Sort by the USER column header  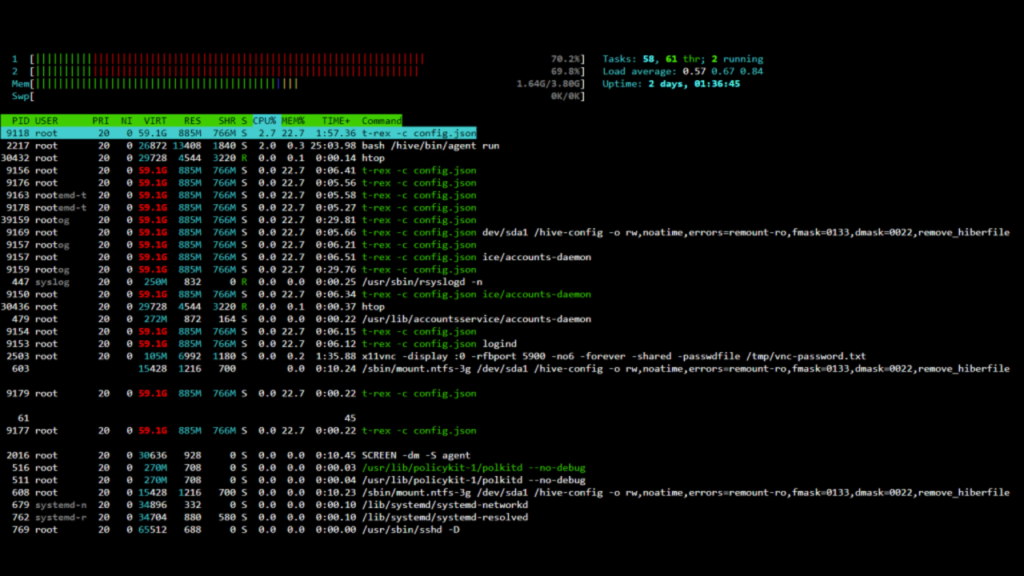[46, 121]
